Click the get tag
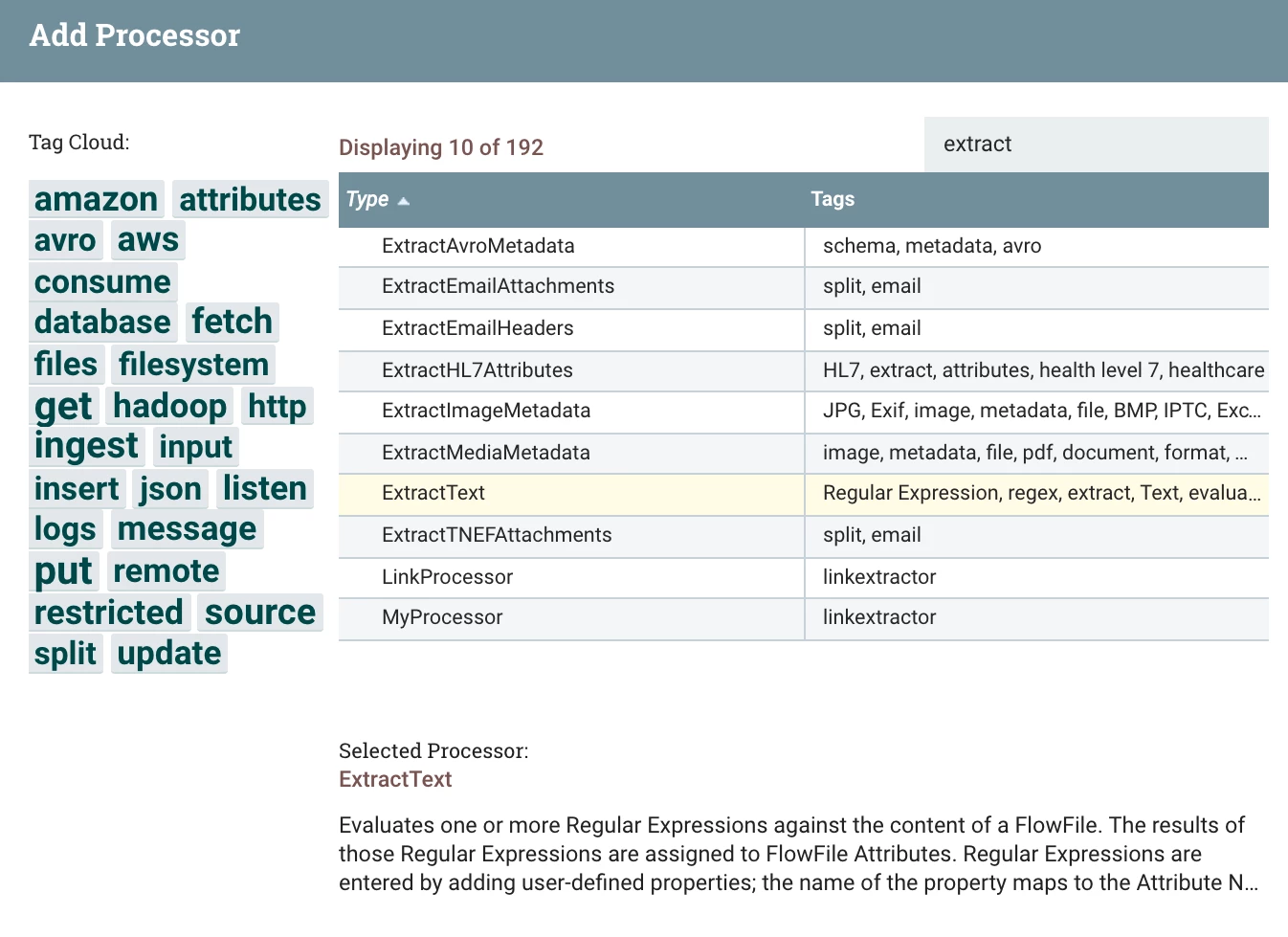This screenshot has height=937, width=1288. click(64, 406)
